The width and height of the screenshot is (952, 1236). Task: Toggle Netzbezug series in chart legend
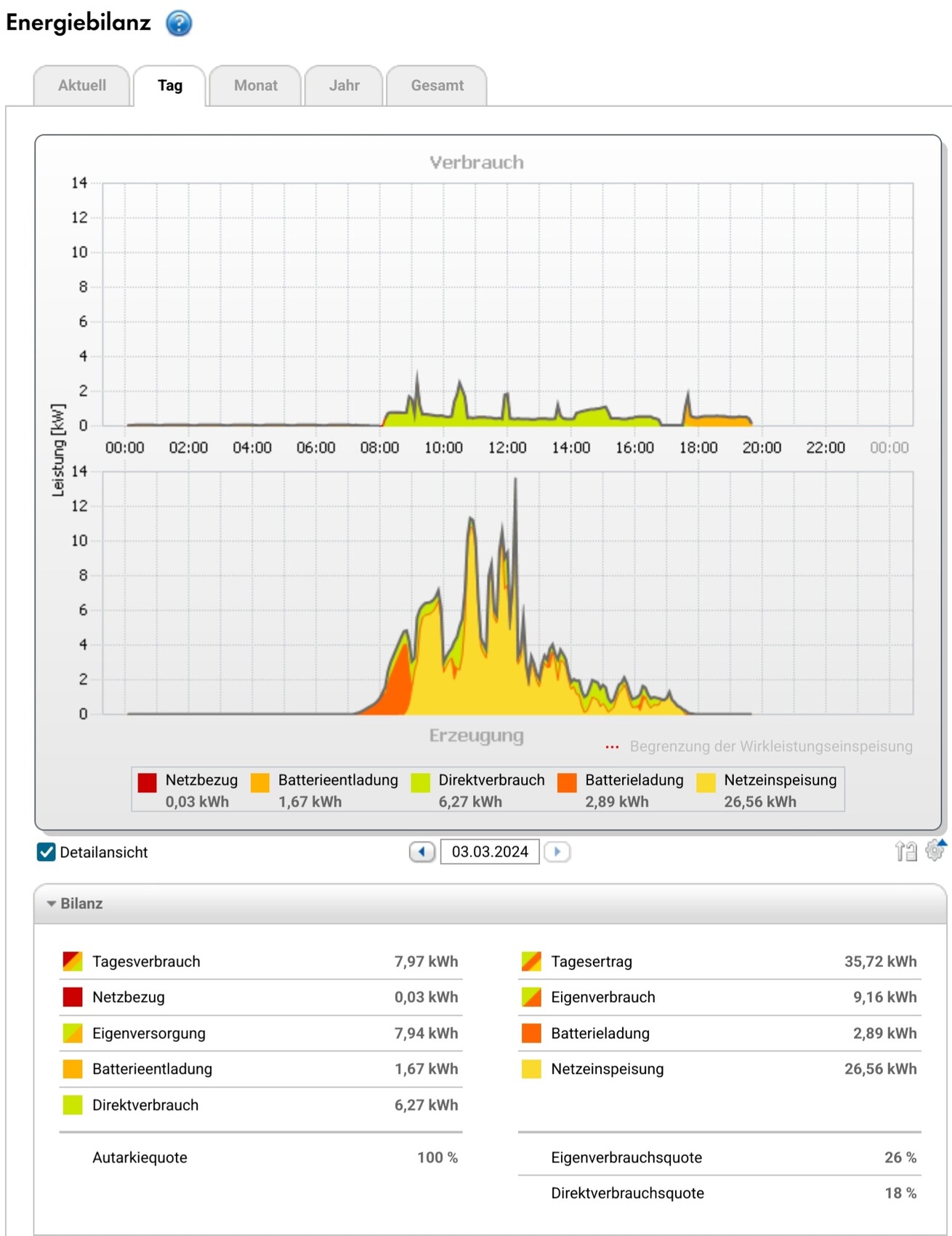click(148, 782)
